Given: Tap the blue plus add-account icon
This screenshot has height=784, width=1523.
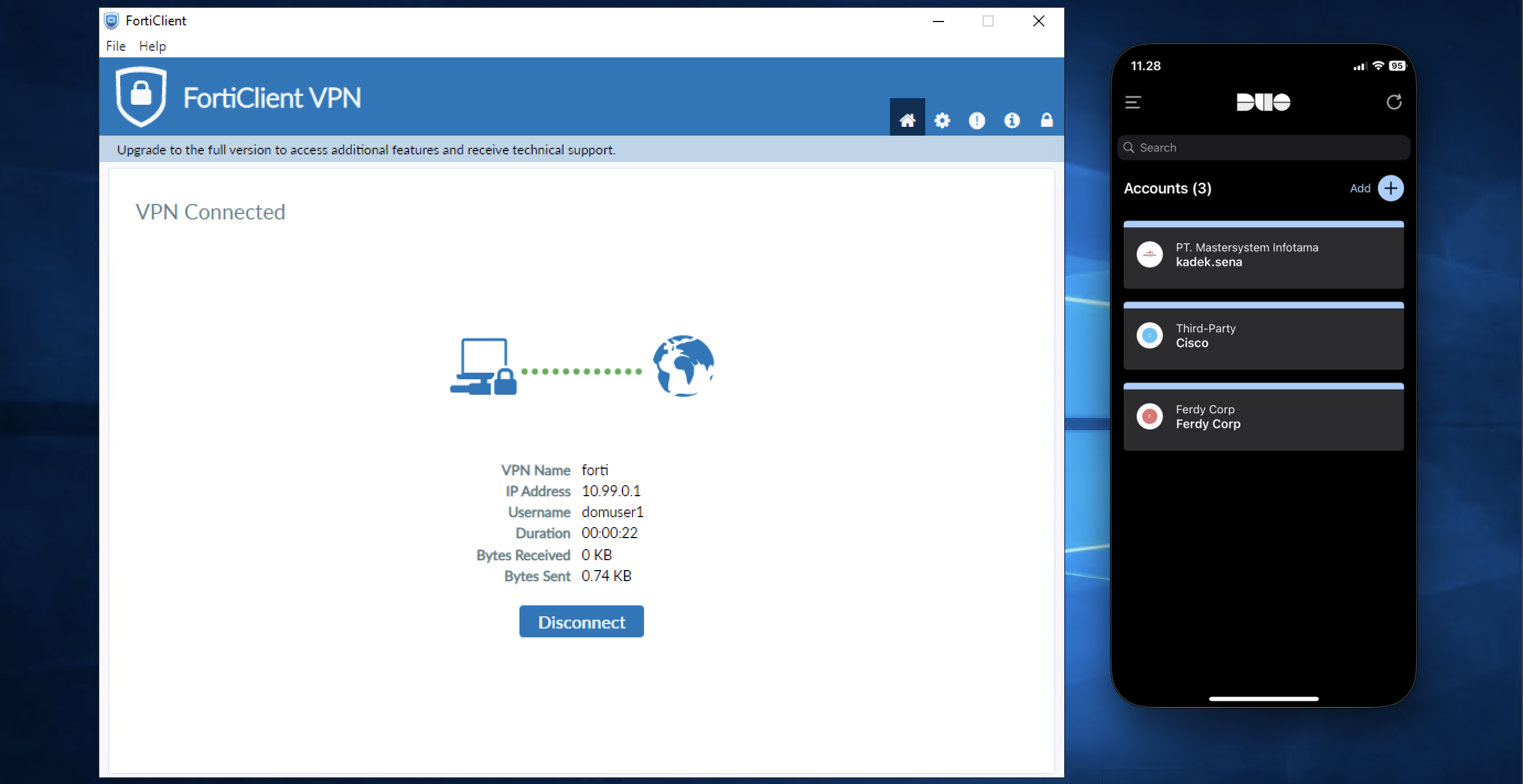Looking at the screenshot, I should pos(1390,188).
